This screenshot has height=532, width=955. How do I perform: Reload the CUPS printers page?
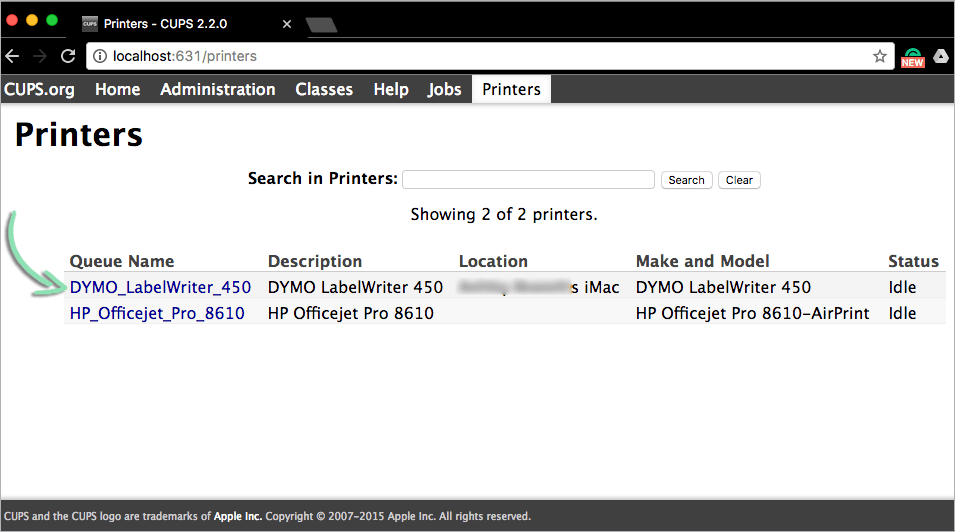coord(68,57)
